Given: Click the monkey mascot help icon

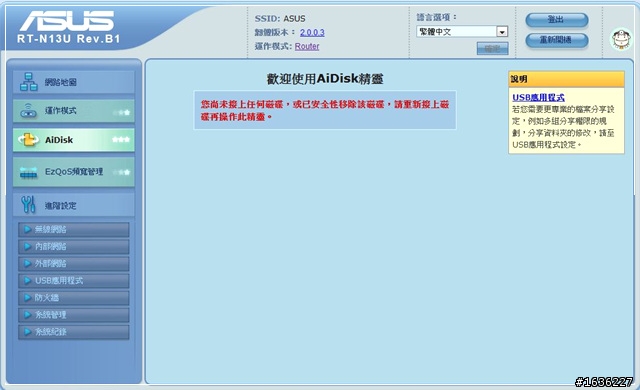Looking at the screenshot, I should click(621, 39).
